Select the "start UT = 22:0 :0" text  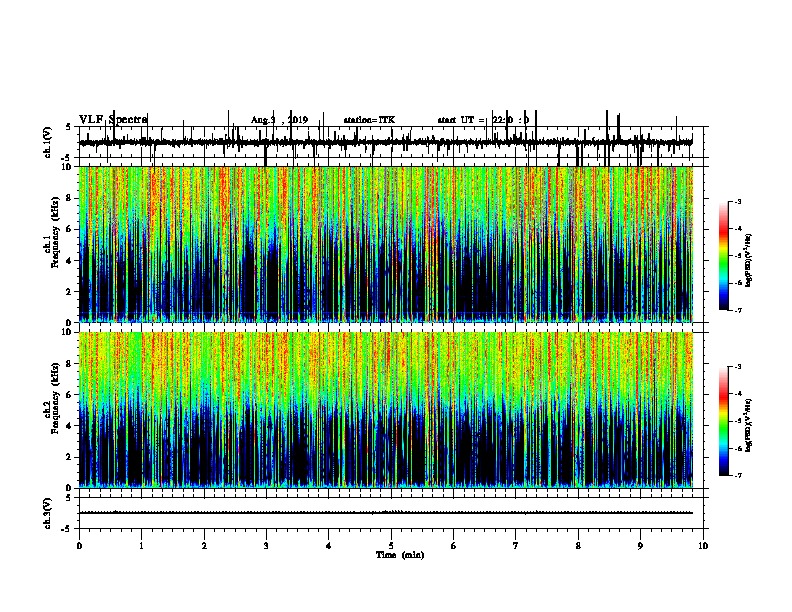pyautogui.click(x=483, y=120)
